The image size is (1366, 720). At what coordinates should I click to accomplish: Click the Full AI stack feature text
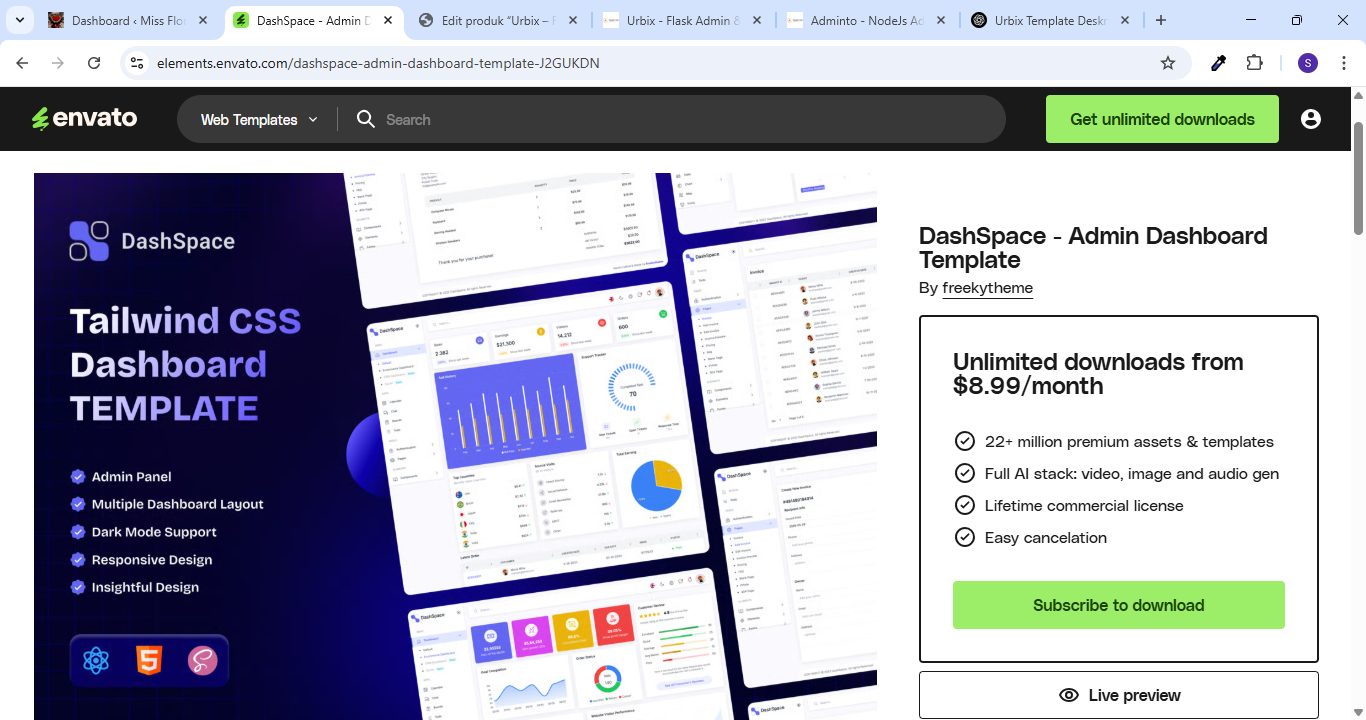1132,474
